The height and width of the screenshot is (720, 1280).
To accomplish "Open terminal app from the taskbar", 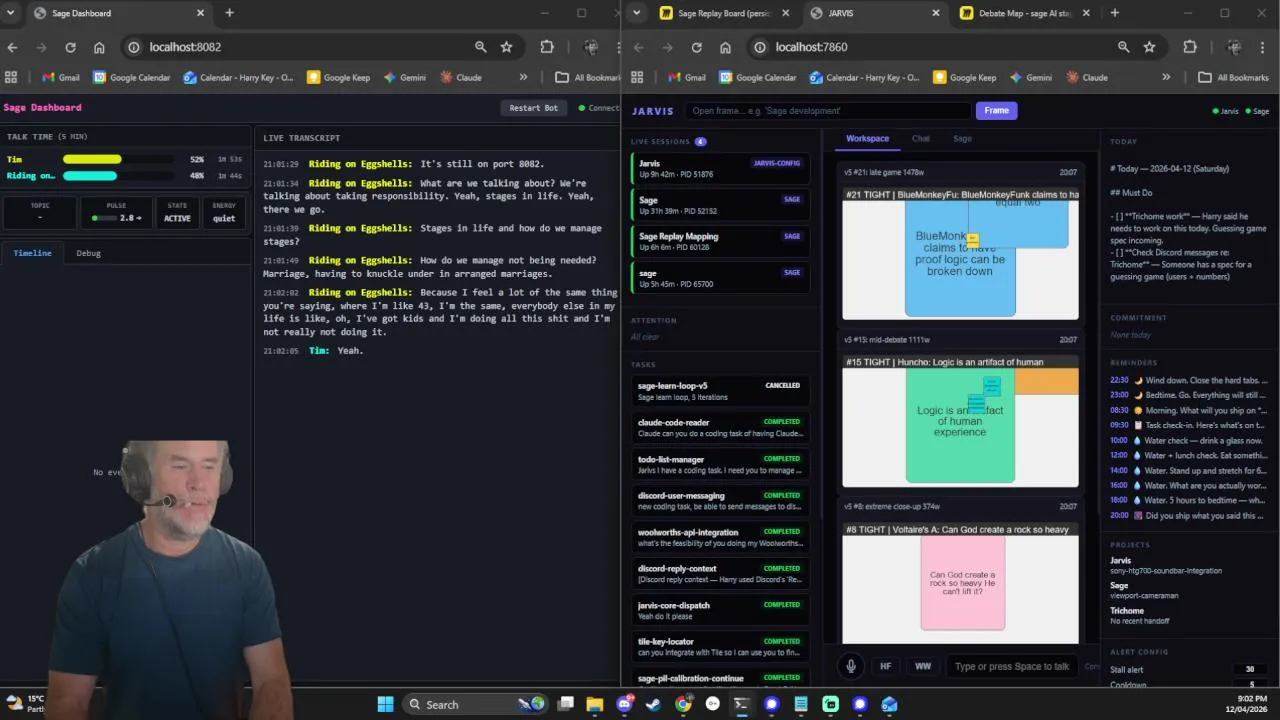I will 742,704.
